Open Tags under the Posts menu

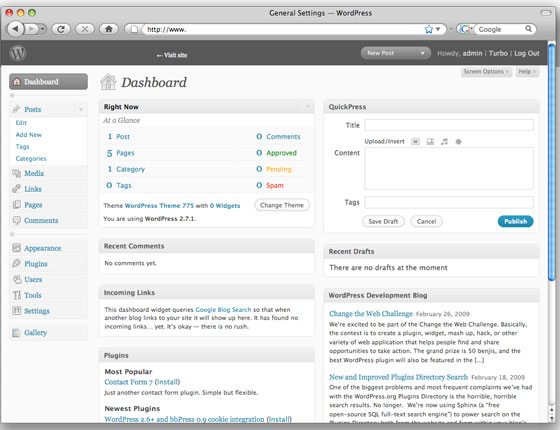click(22, 147)
